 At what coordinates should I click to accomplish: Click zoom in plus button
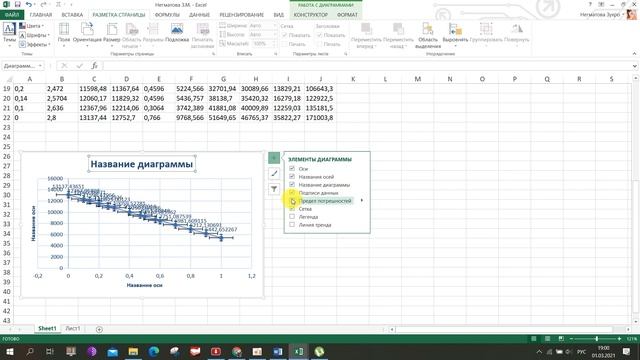tap(619, 339)
